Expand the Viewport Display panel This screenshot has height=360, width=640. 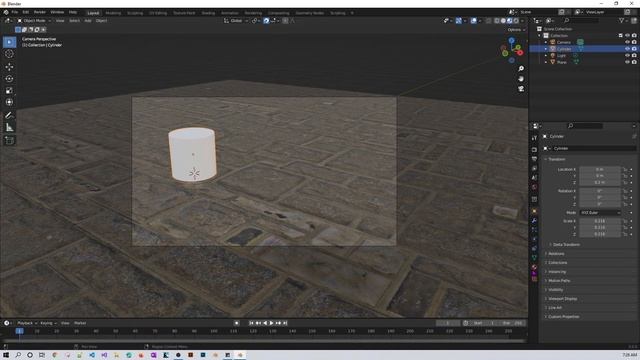[x=563, y=299]
